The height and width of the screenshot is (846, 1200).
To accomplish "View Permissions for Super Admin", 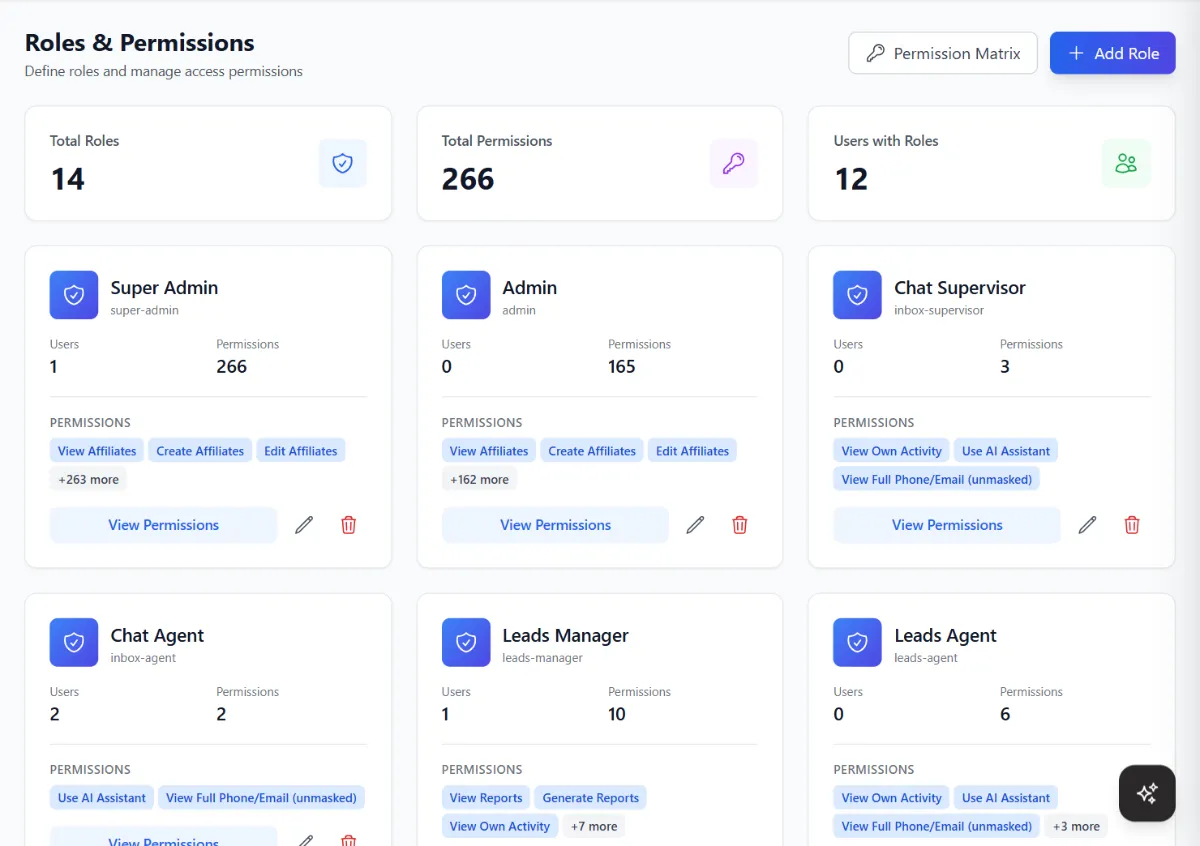I will coord(163,525).
